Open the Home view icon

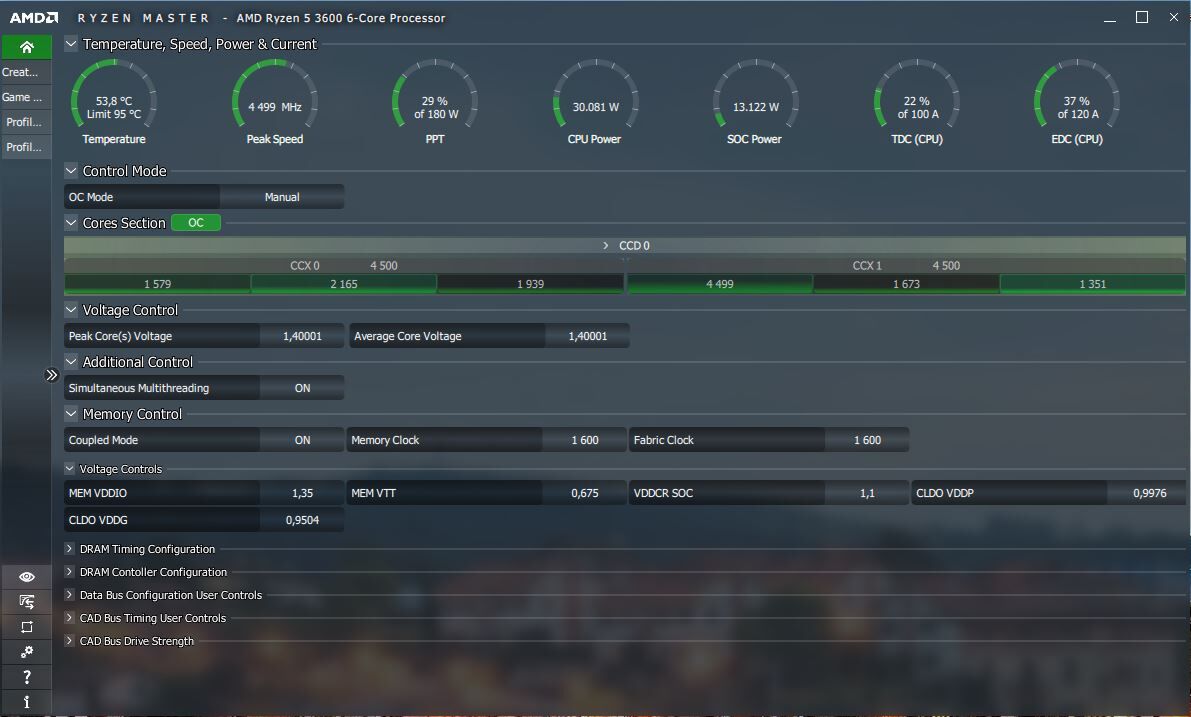tap(27, 47)
